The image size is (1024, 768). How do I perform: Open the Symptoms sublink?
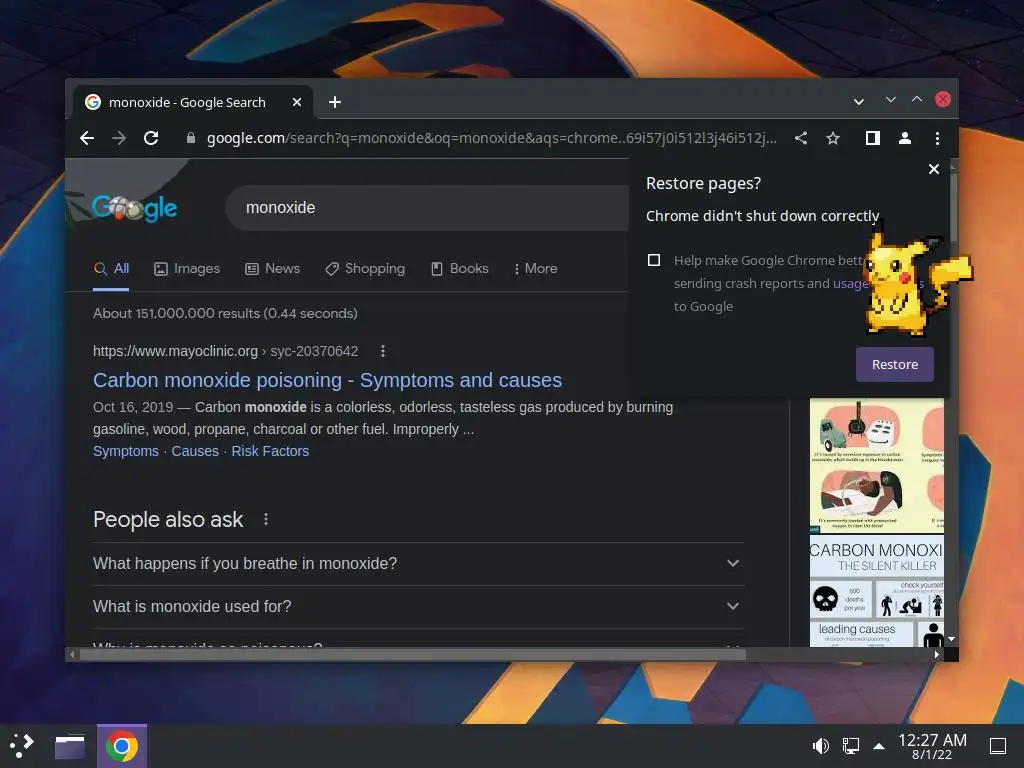(125, 451)
